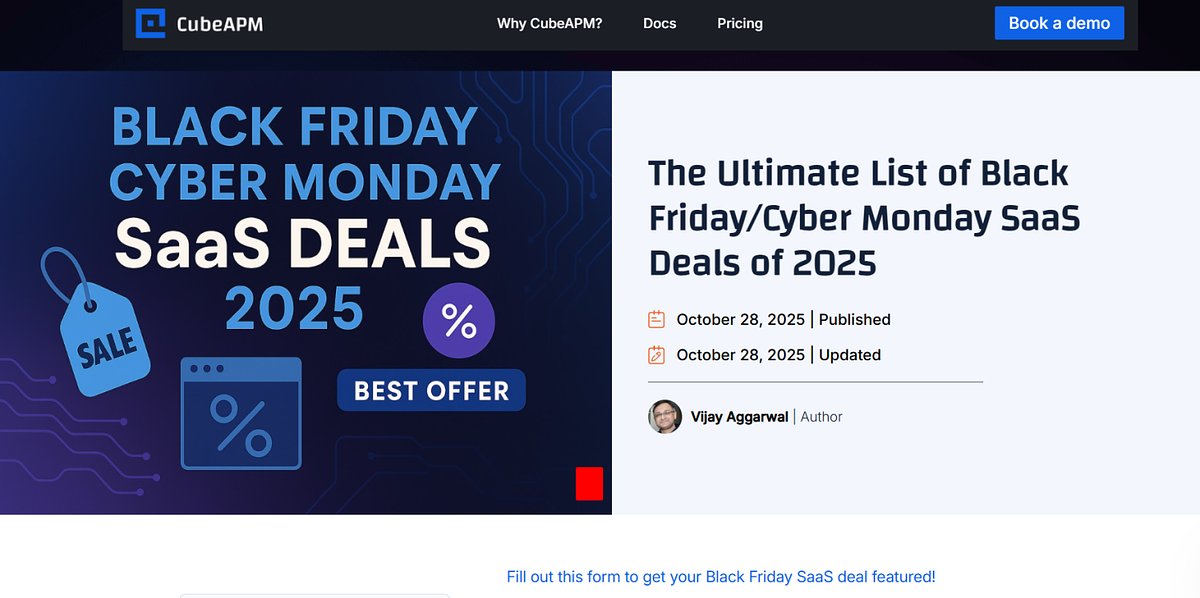Click the BEST OFFER badge
This screenshot has height=598, width=1200.
[x=431, y=390]
